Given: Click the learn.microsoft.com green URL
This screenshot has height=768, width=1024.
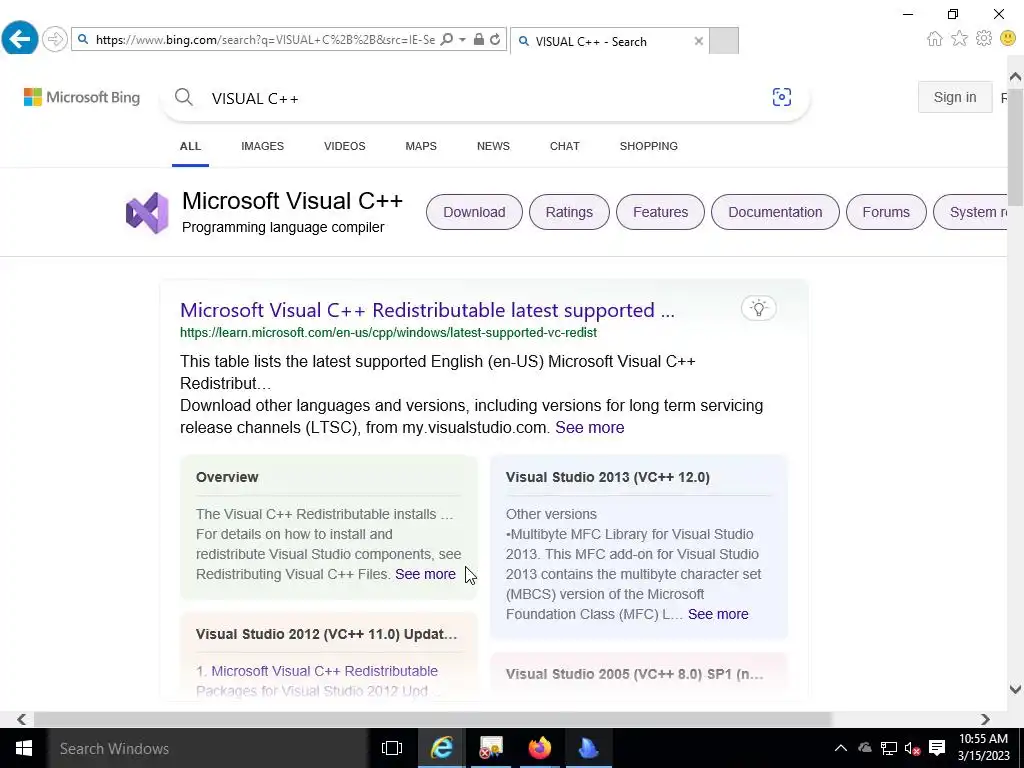Looking at the screenshot, I should (389, 332).
